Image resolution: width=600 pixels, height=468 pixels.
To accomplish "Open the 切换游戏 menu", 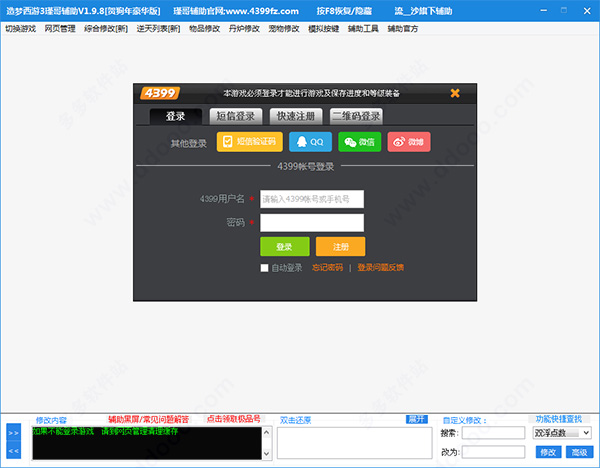I will pyautogui.click(x=21, y=29).
